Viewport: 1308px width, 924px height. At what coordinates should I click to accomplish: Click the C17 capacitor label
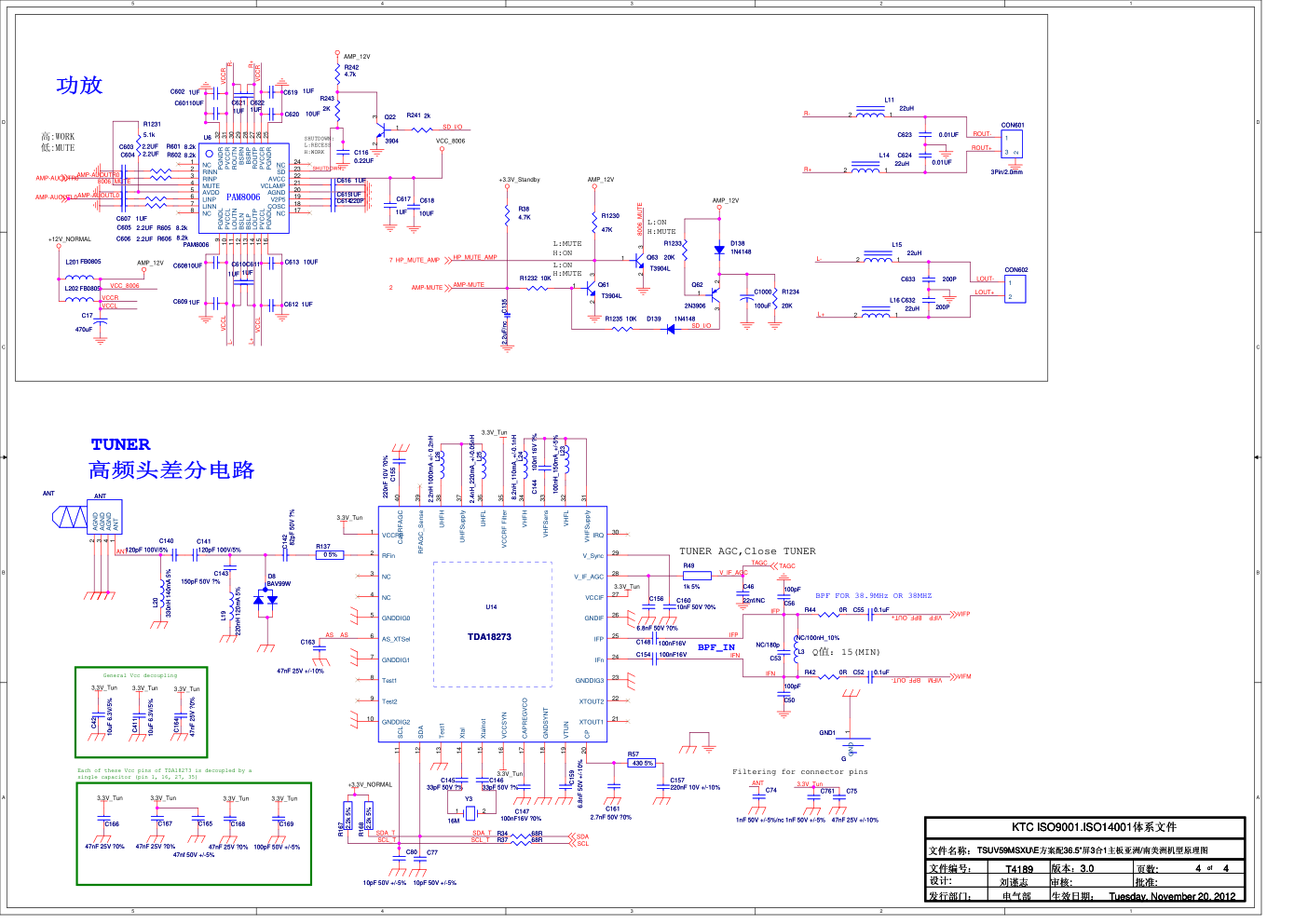tap(87, 315)
